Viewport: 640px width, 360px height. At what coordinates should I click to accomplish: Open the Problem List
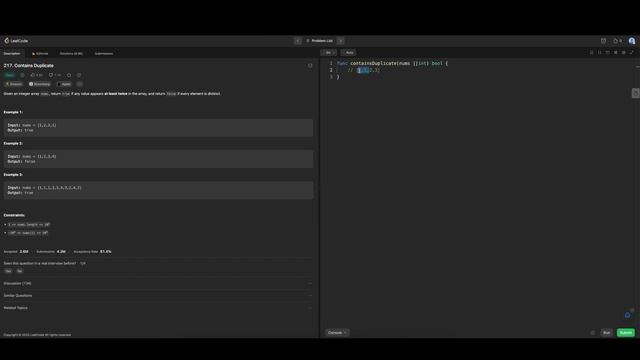320,41
